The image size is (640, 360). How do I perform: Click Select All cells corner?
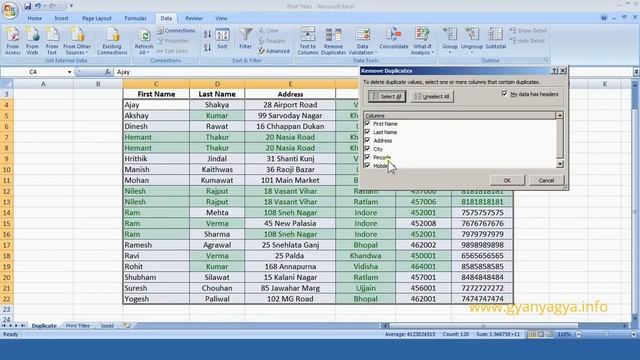coord(7,84)
